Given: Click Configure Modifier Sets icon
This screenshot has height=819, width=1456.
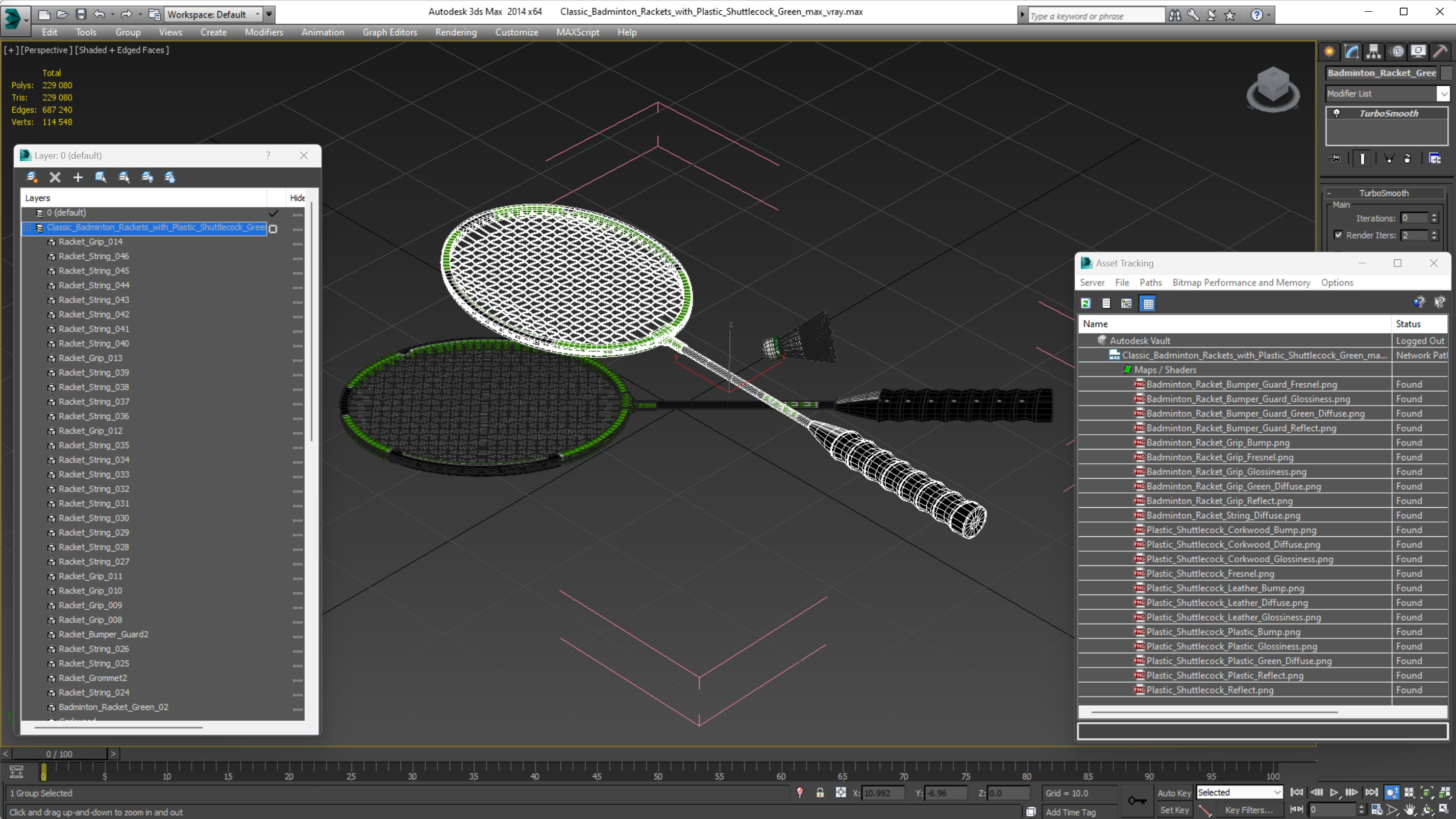Looking at the screenshot, I should click(x=1435, y=158).
